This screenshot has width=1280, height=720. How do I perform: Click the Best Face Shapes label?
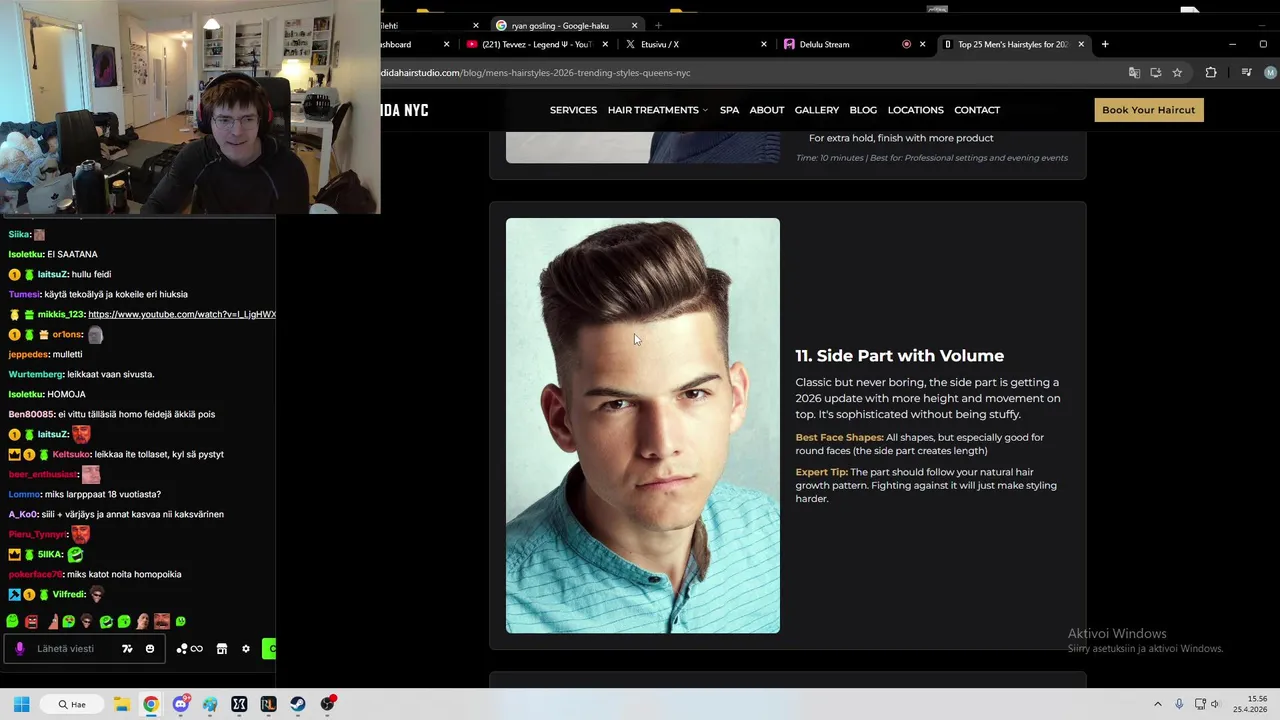(x=839, y=437)
